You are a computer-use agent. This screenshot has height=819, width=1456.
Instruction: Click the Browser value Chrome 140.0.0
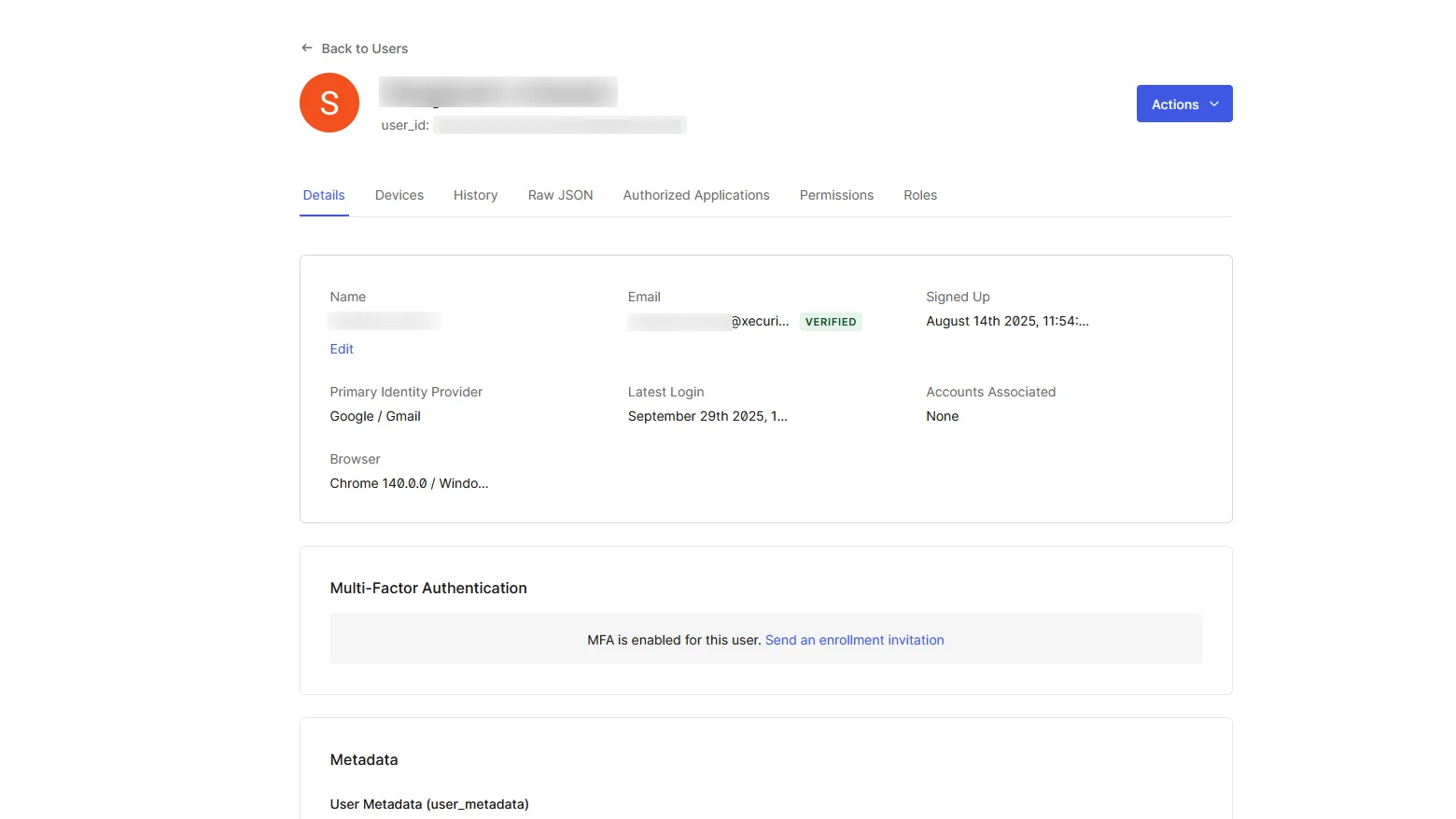pyautogui.click(x=409, y=483)
